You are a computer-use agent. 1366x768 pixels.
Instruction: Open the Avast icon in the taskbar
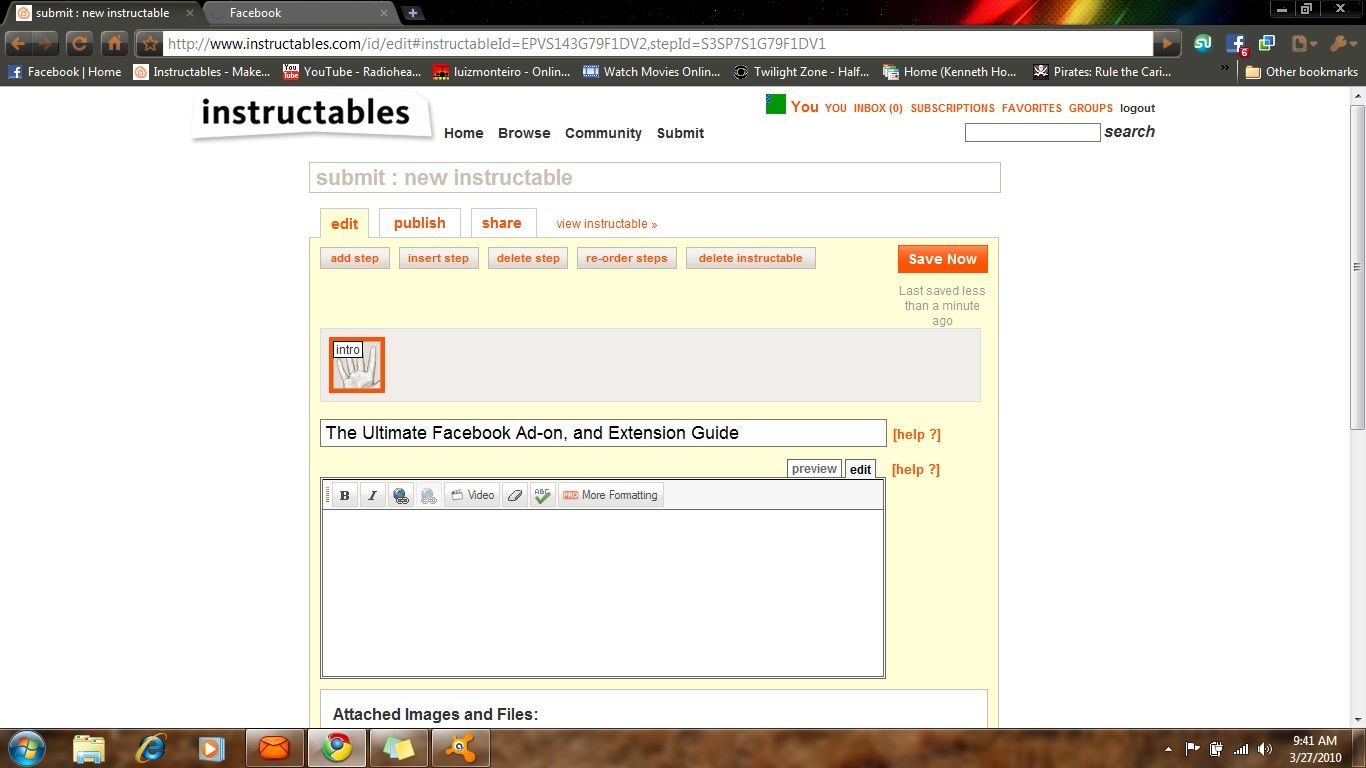(x=460, y=747)
